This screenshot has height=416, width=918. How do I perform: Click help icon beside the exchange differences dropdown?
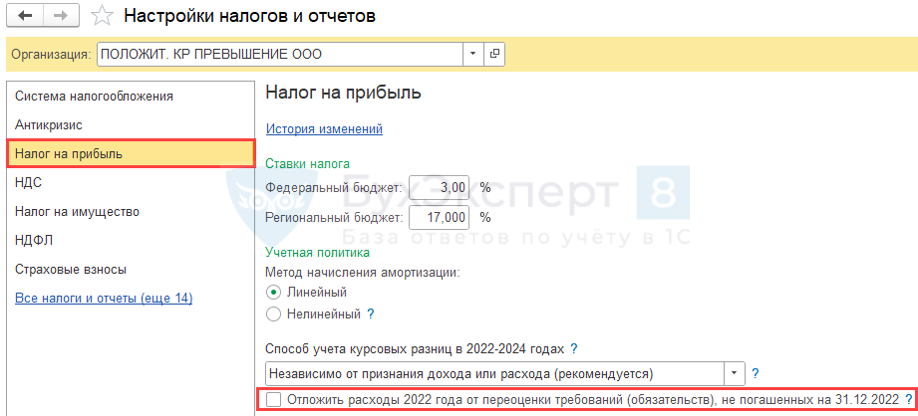click(x=755, y=373)
